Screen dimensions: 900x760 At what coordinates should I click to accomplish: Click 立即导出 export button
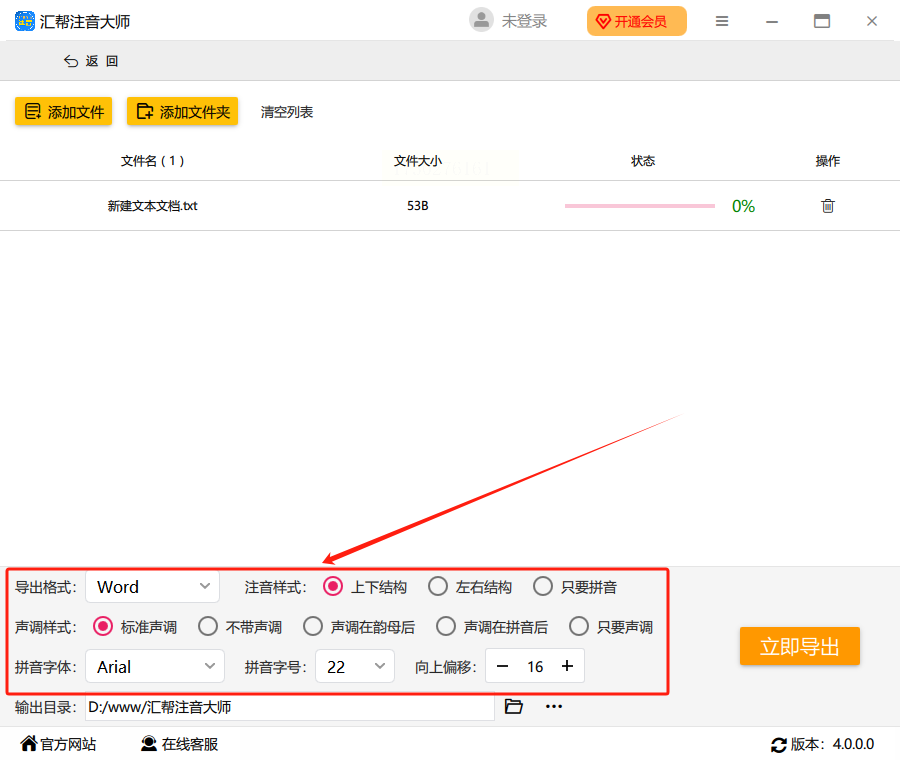point(800,646)
